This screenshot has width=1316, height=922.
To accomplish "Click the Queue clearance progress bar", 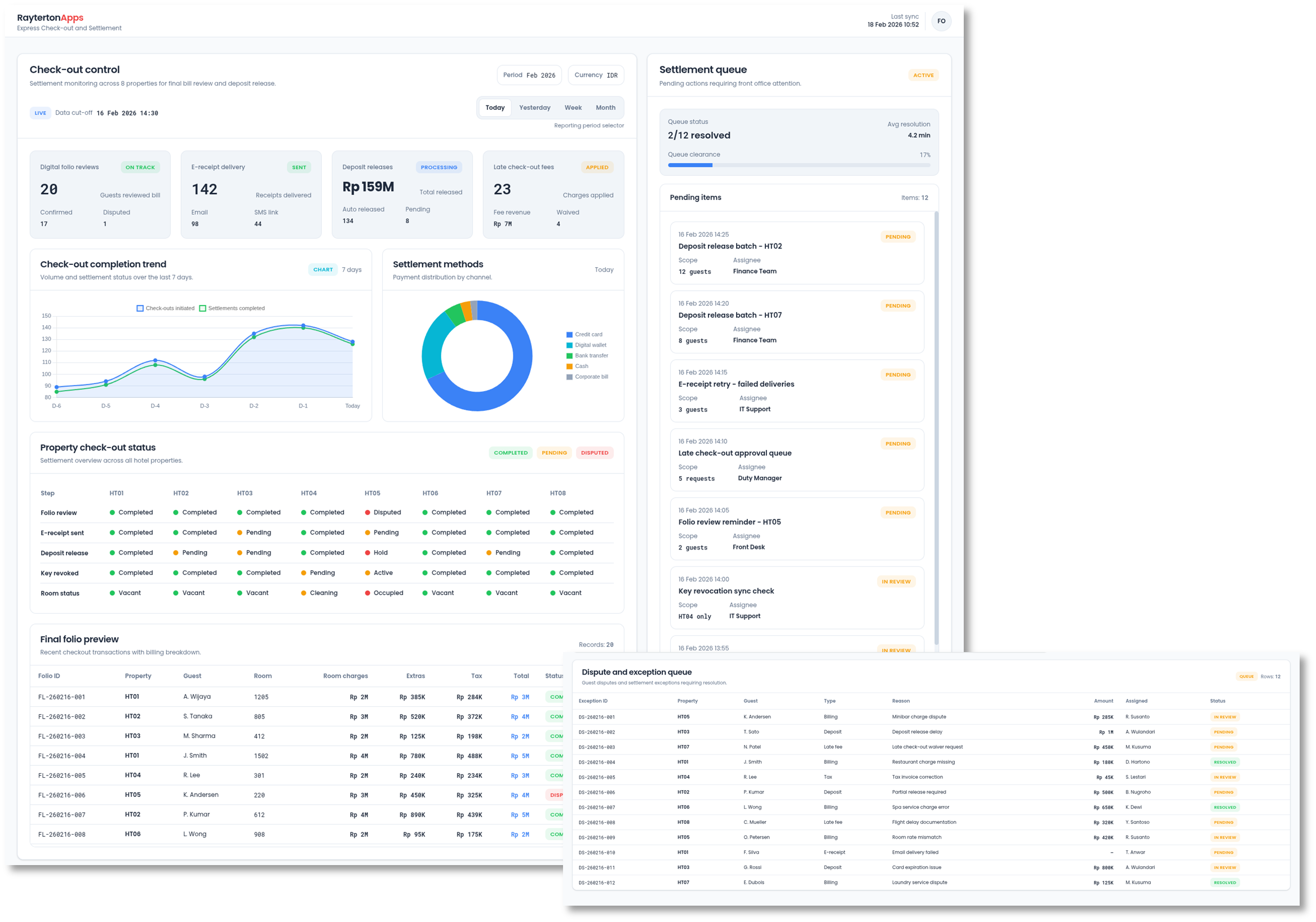I will point(799,165).
